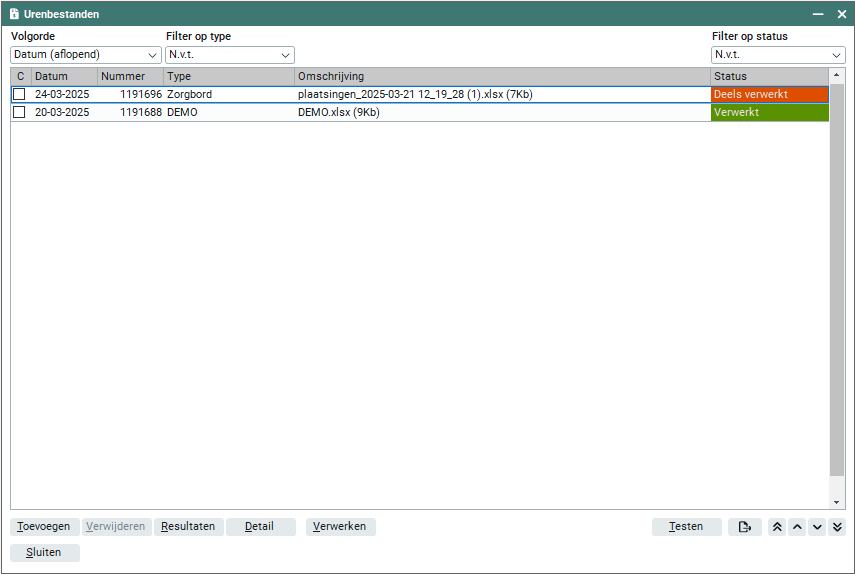Expand the Filter op type dropdown

[230, 55]
